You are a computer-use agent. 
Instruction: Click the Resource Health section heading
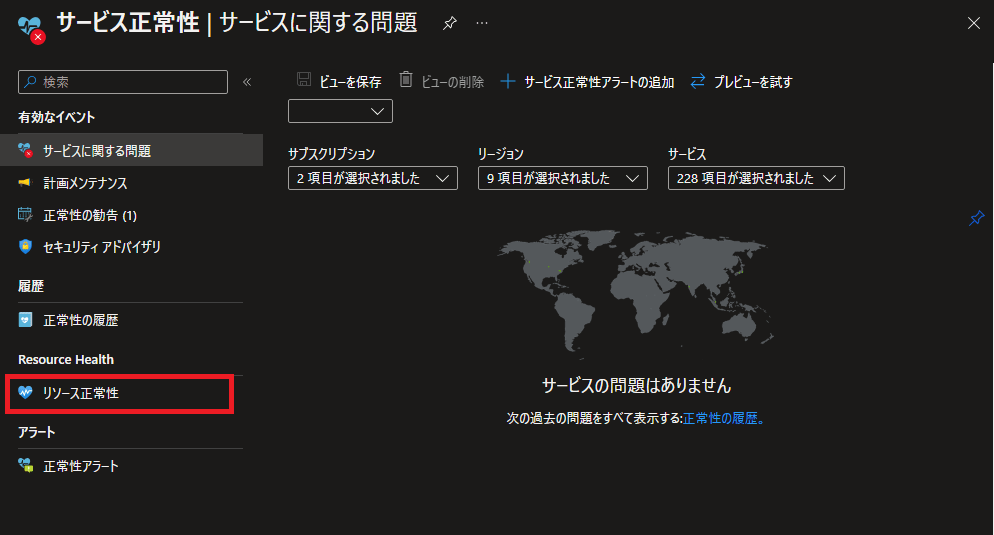(66, 359)
